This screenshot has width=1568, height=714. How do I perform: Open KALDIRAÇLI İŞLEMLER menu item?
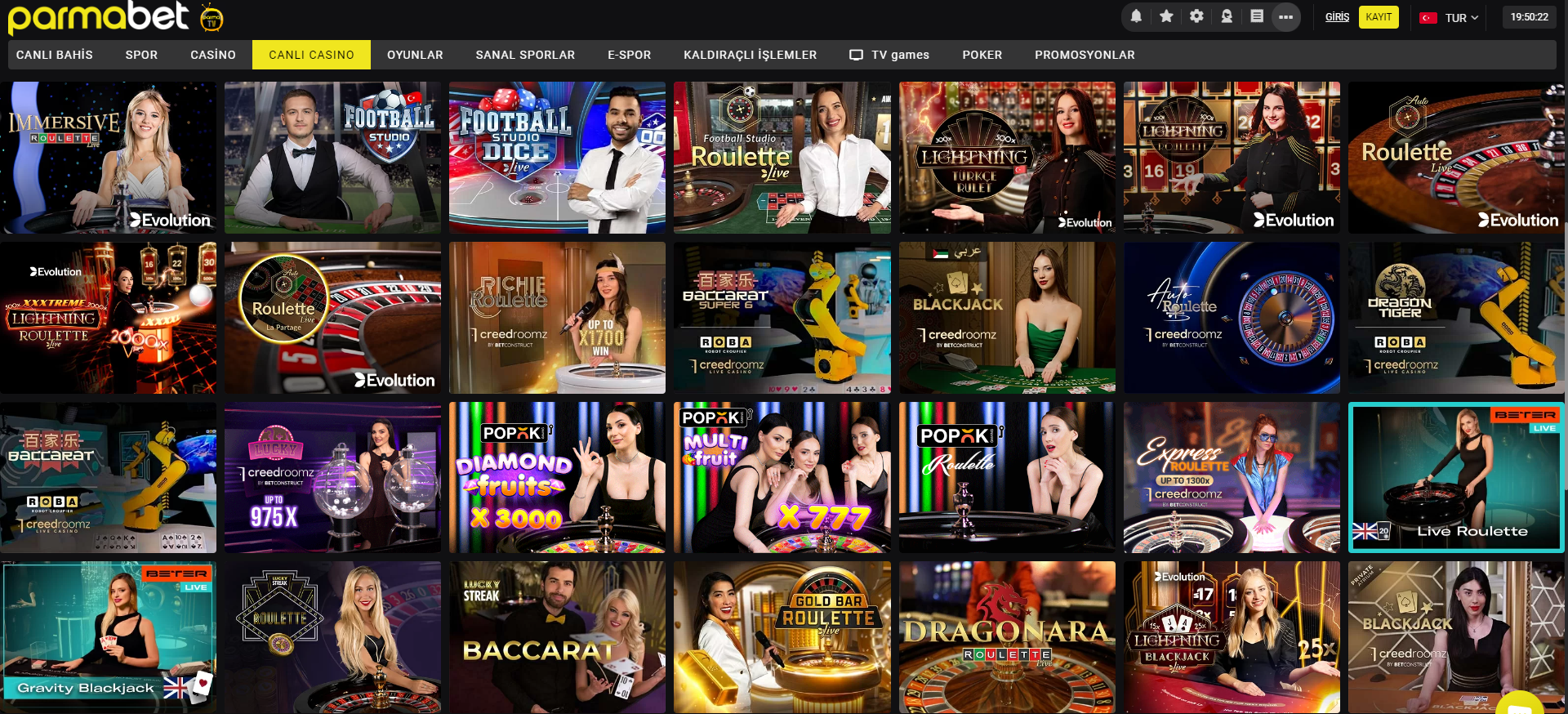click(750, 55)
